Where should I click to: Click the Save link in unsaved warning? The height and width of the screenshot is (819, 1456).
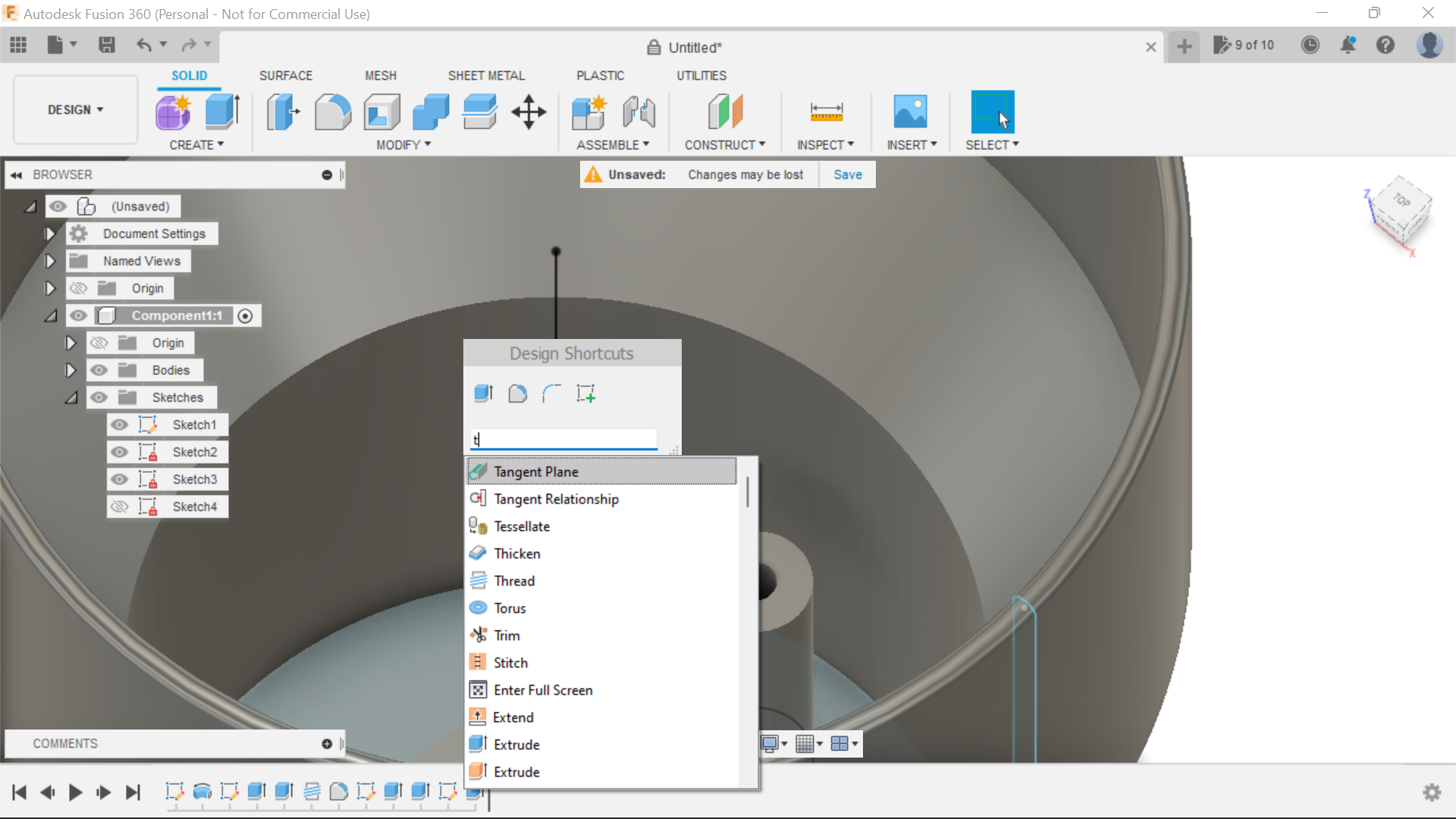coord(848,174)
